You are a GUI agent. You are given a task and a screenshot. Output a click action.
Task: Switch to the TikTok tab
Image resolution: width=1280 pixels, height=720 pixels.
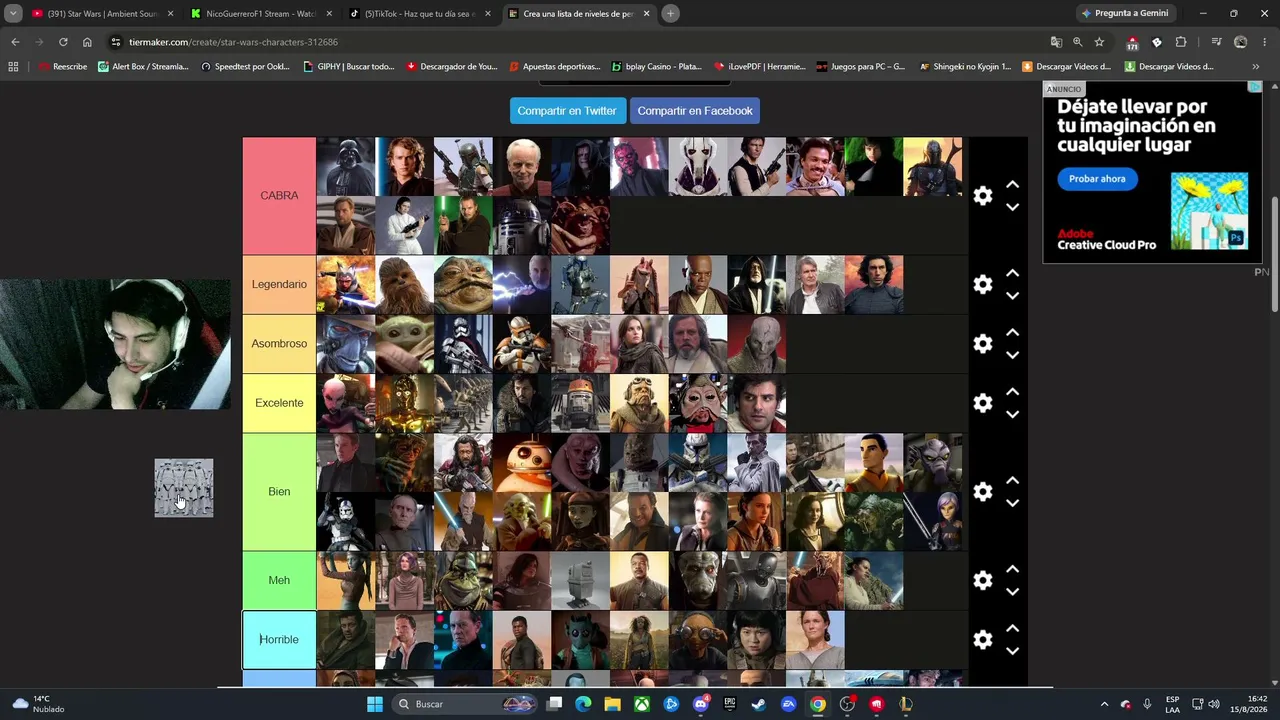click(x=419, y=14)
